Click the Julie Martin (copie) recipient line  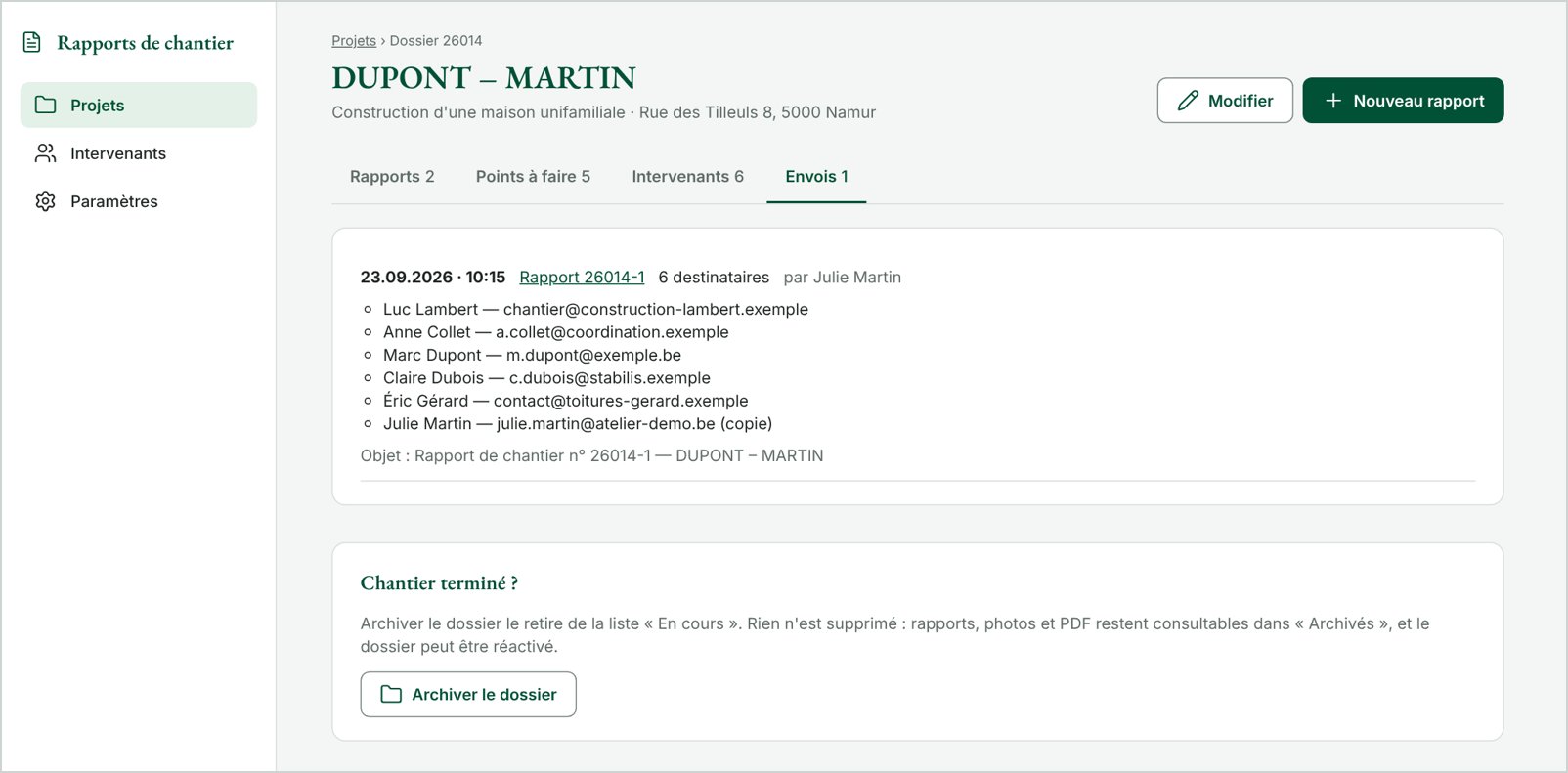coord(578,424)
